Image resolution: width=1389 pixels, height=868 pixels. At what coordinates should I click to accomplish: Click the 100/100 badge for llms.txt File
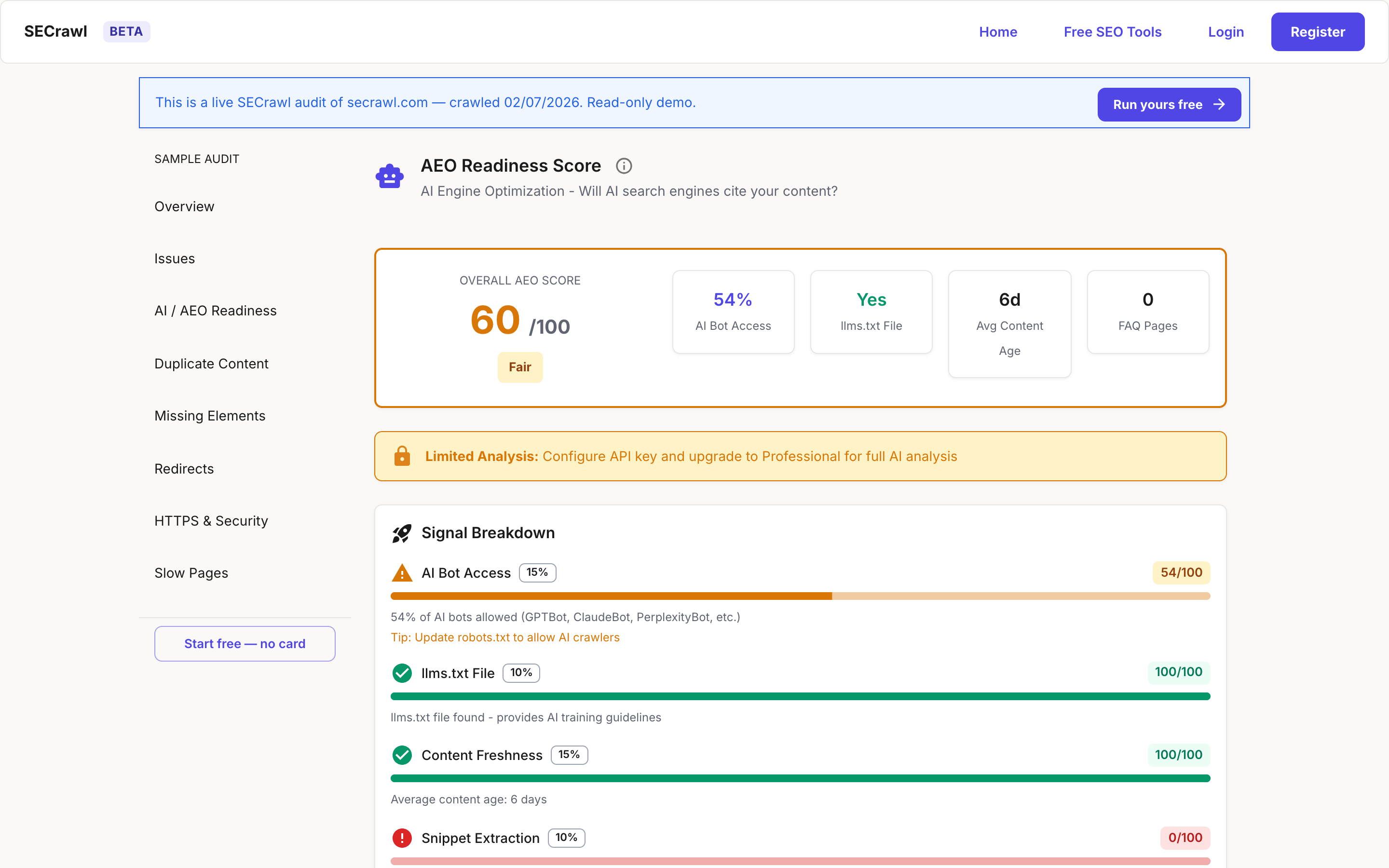tap(1178, 672)
